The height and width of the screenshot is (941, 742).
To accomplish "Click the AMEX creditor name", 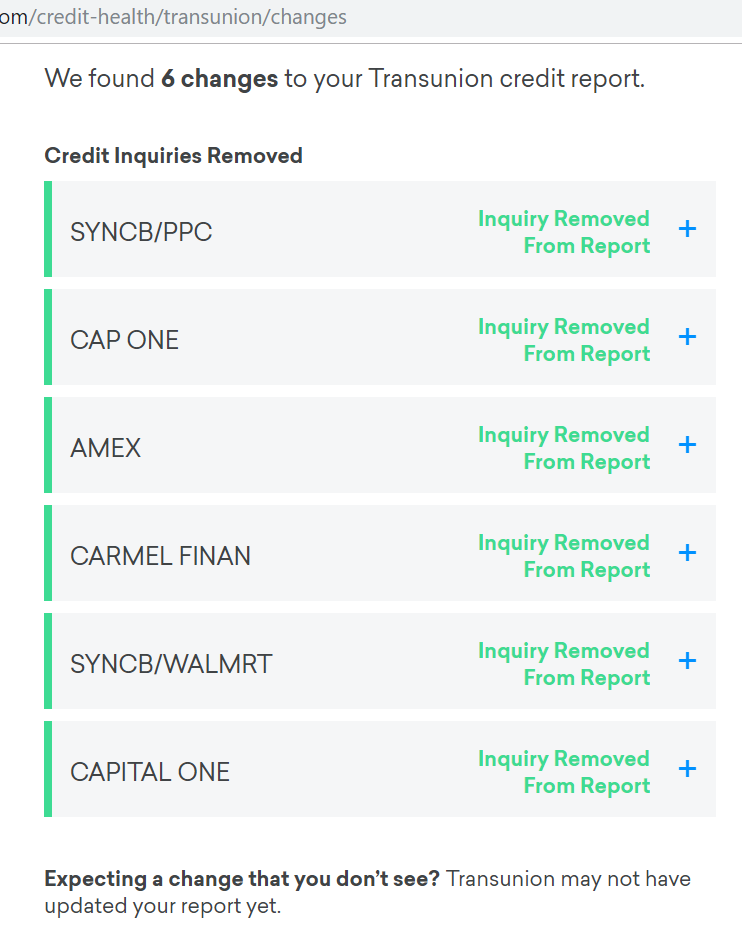I will tap(106, 448).
